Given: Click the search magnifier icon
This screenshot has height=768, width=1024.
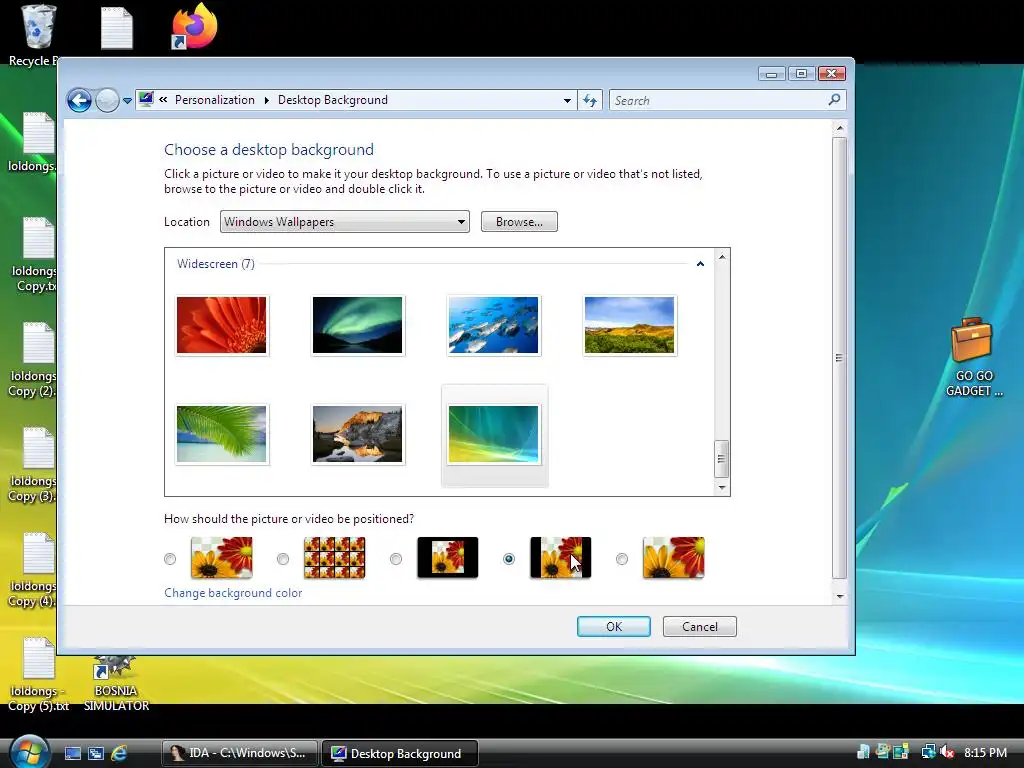Looking at the screenshot, I should (834, 100).
